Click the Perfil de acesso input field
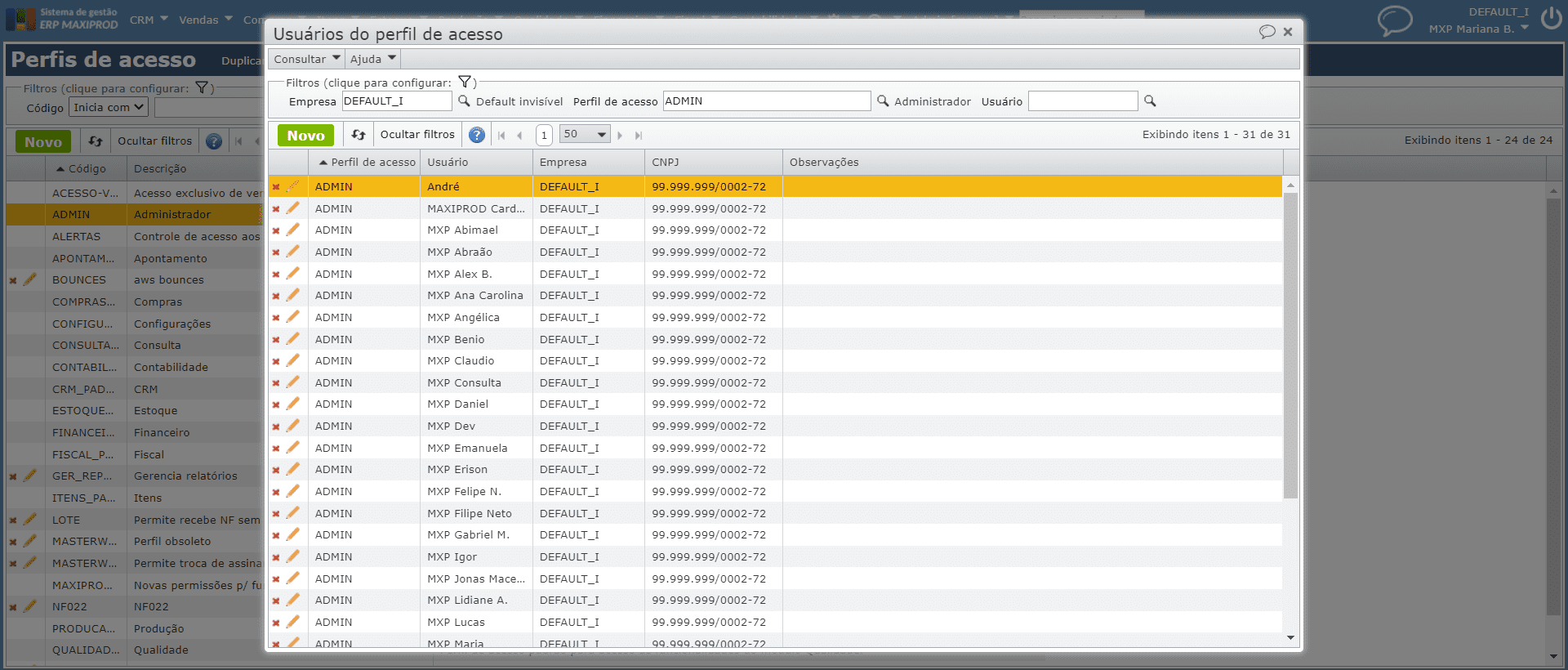Screen dimensions: 1568x670 pos(767,100)
